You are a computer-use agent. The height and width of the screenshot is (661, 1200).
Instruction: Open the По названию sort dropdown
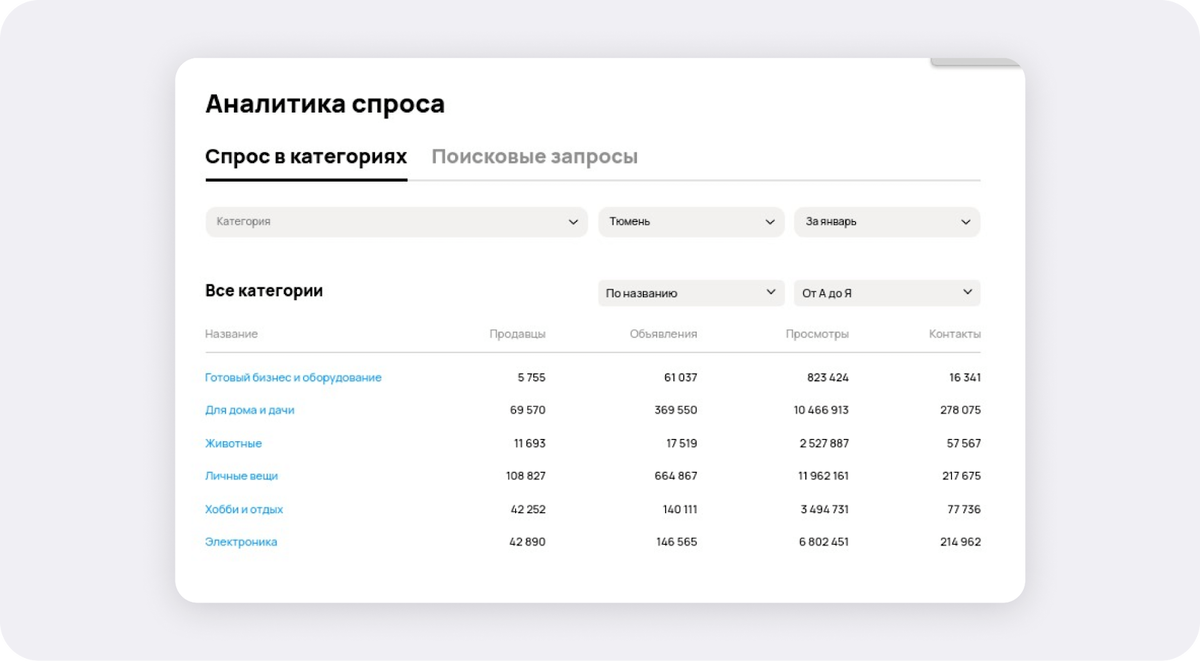691,293
